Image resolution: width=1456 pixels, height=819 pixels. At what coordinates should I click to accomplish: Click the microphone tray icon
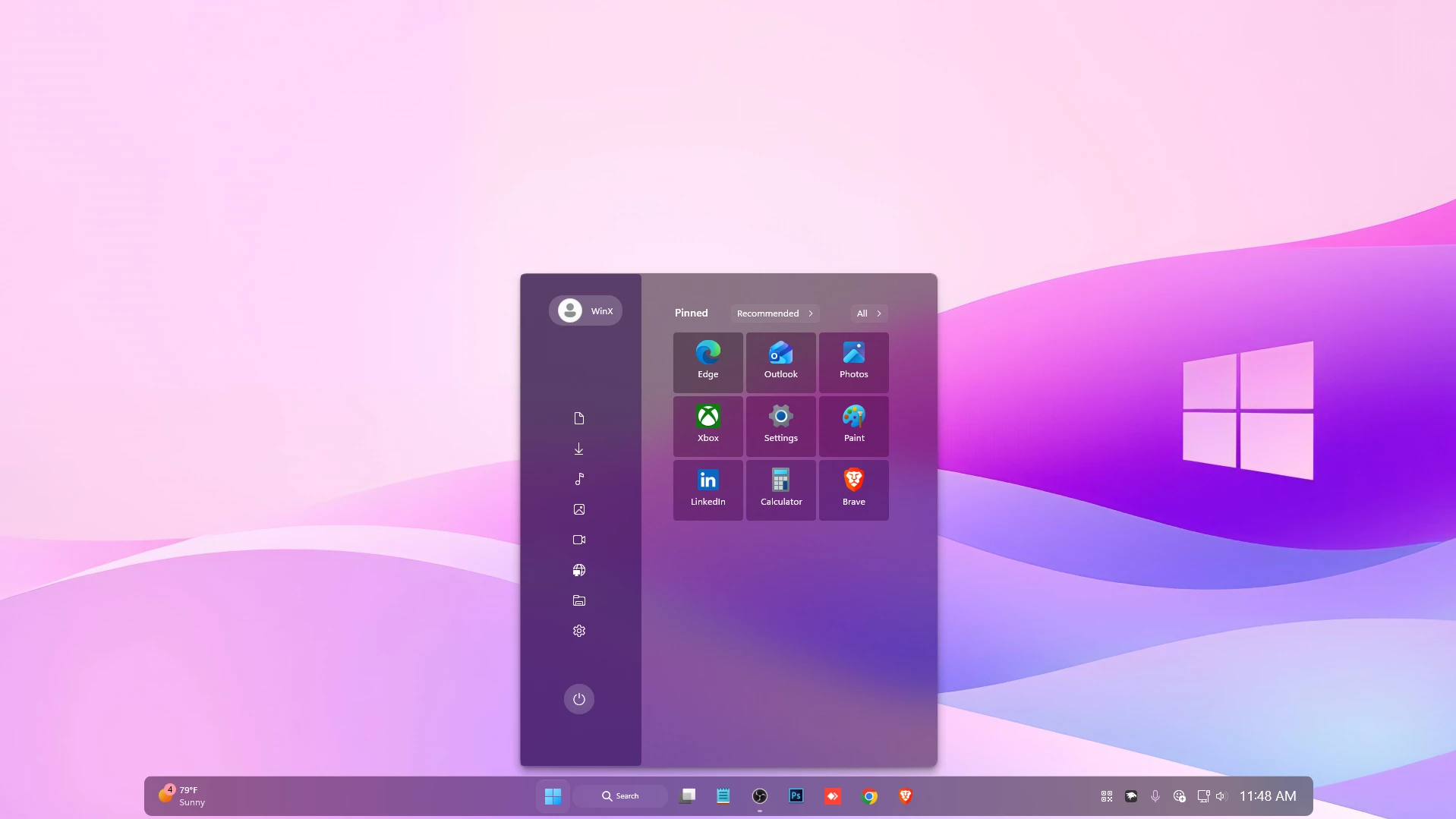tap(1155, 796)
